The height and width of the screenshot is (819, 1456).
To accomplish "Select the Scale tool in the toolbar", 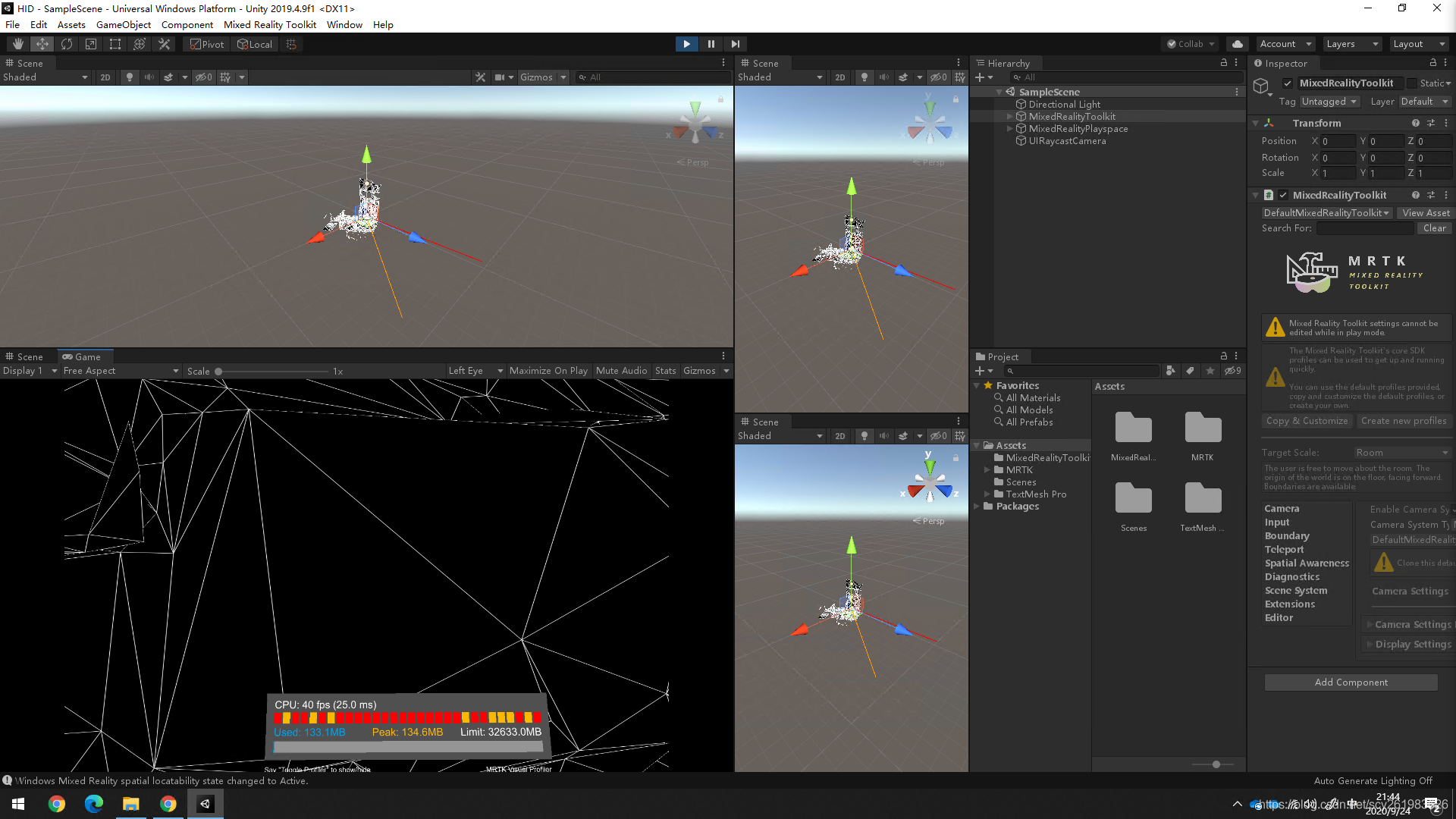I will 91,44.
